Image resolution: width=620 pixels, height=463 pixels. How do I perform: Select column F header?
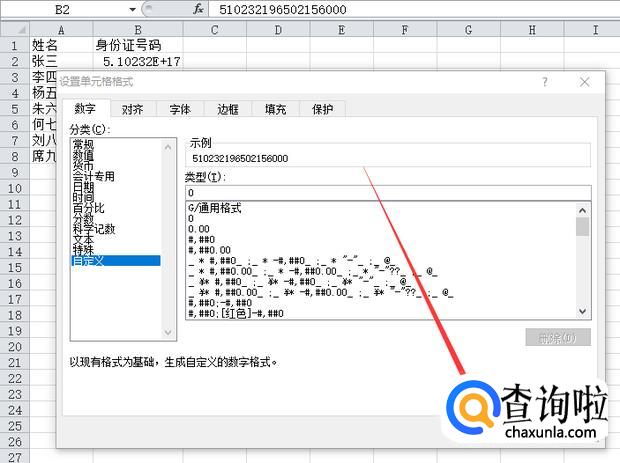(x=405, y=30)
